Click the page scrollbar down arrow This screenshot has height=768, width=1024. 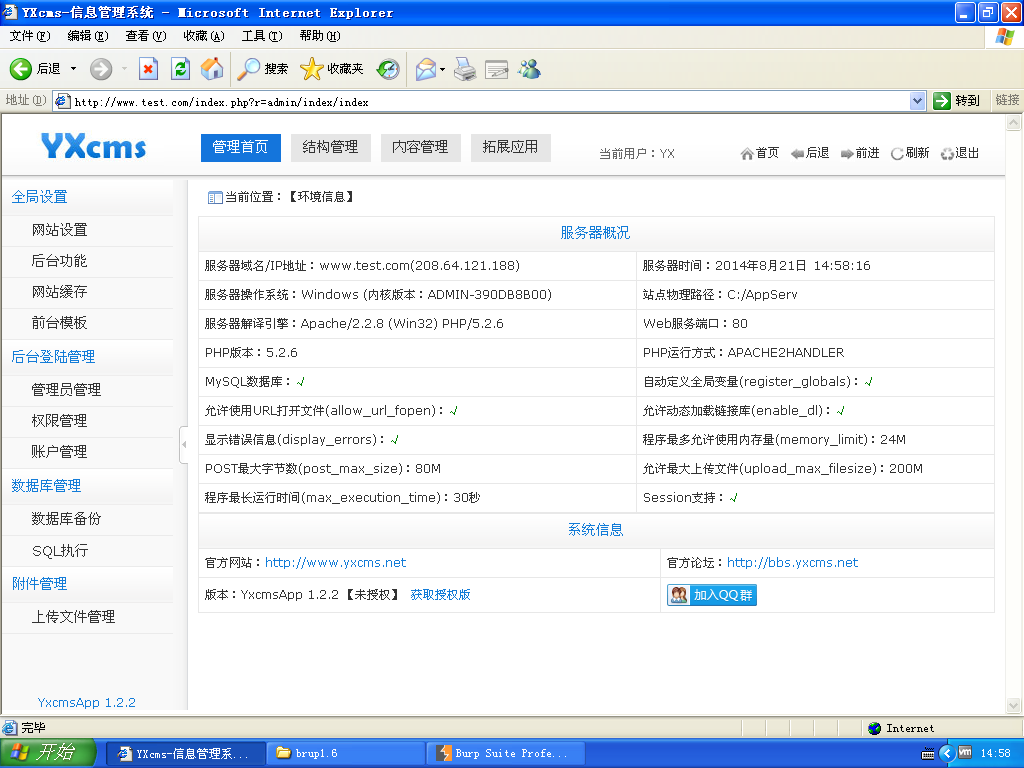1014,705
